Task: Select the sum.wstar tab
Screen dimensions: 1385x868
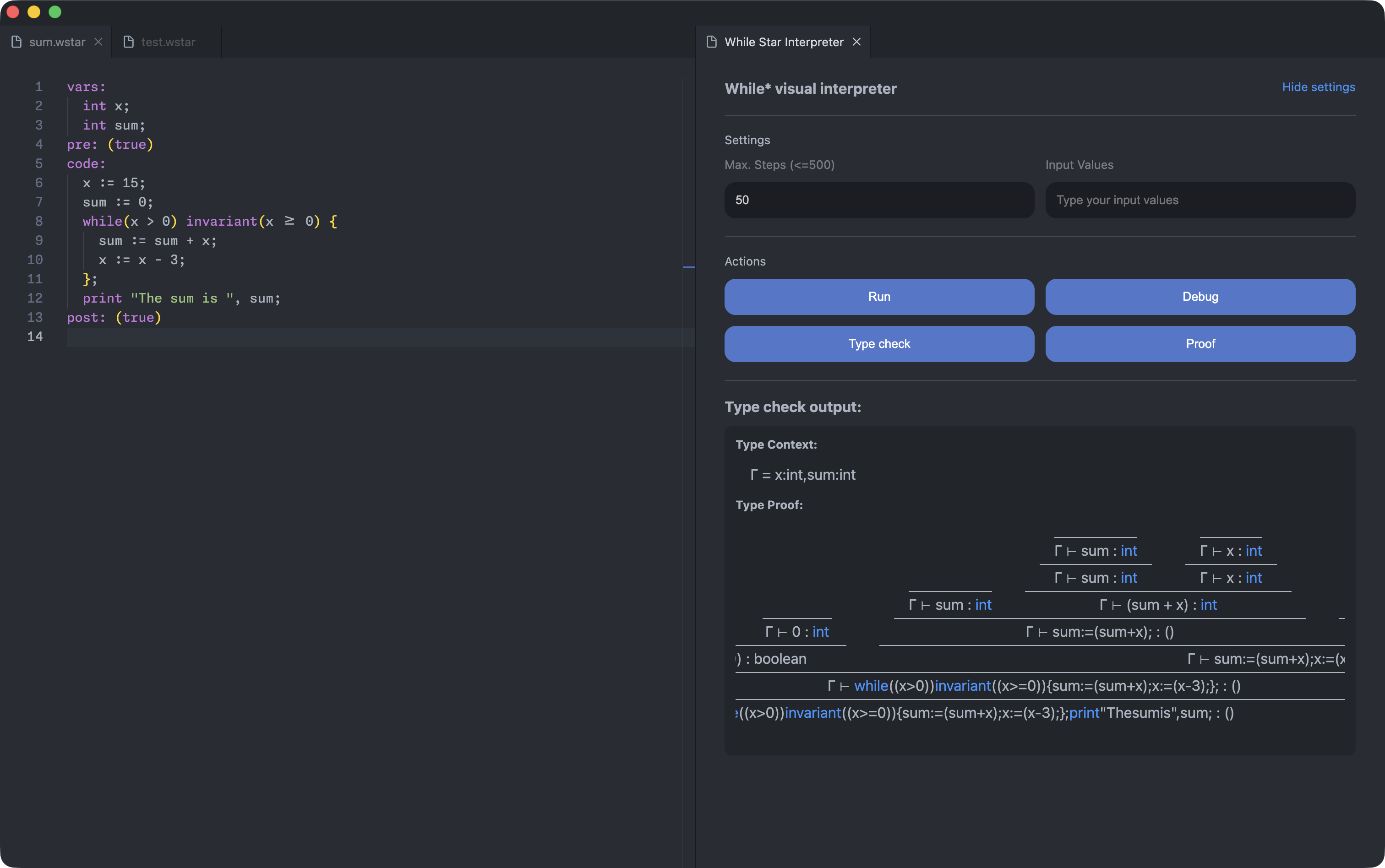Action: click(x=57, y=42)
